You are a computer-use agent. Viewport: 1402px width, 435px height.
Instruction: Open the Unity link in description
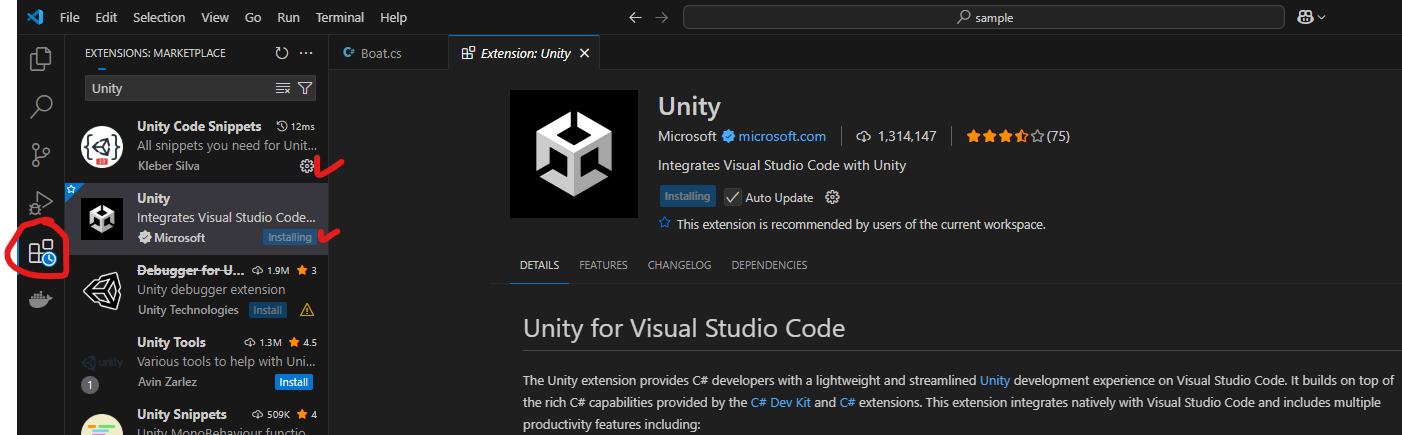point(995,380)
